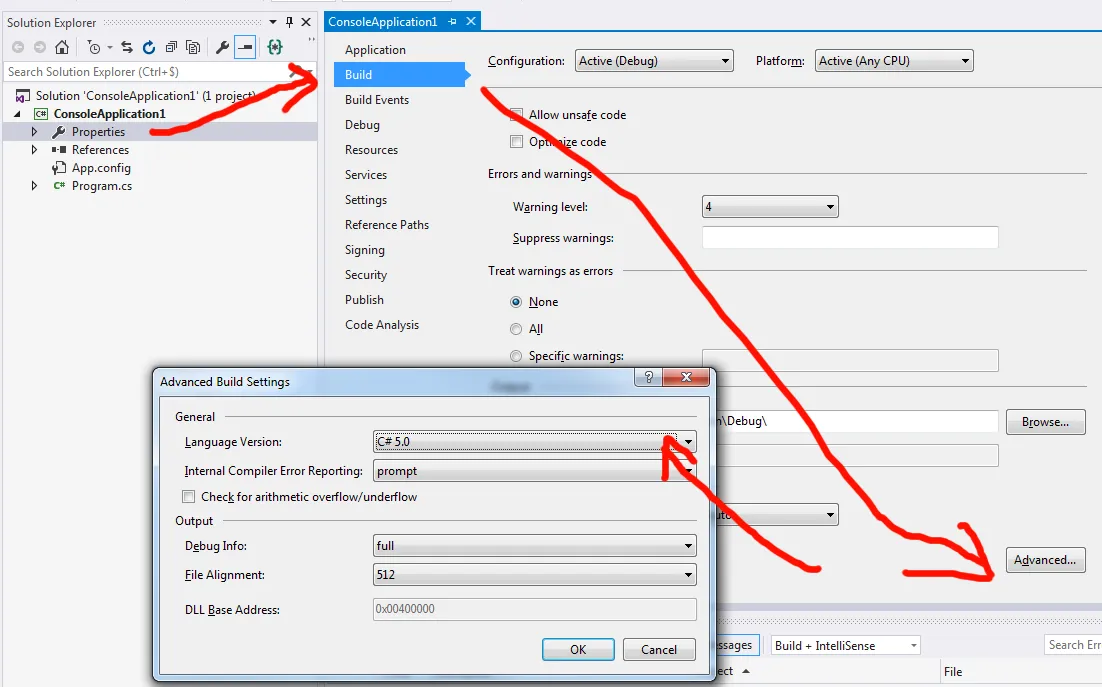Select the Specific warnings radio button
This screenshot has width=1102, height=687.
click(516, 356)
